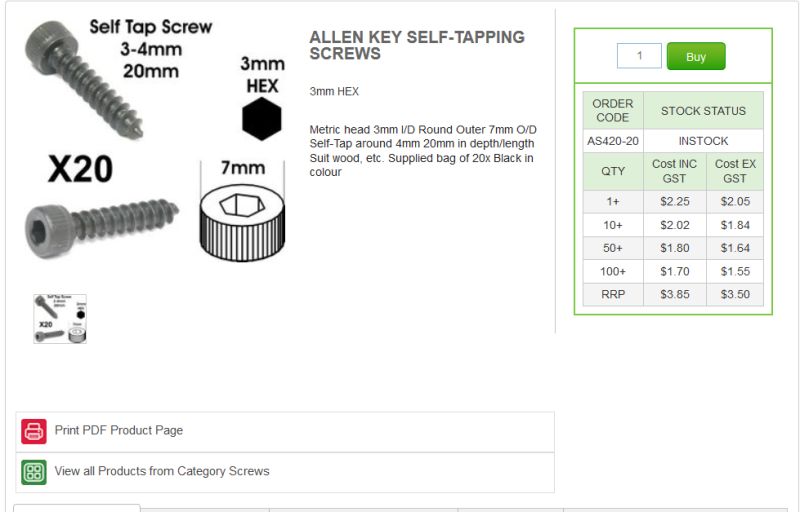
Task: Click the green category grid icon
Action: (x=34, y=472)
